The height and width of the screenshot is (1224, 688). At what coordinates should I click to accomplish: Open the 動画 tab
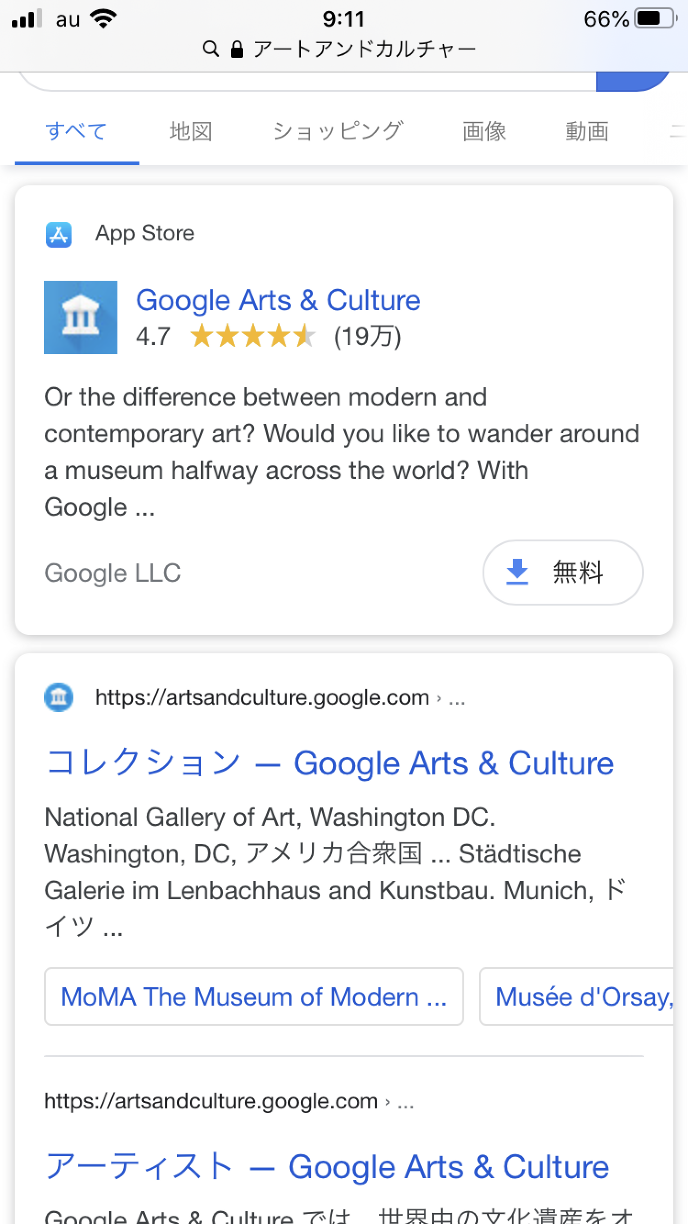587,131
